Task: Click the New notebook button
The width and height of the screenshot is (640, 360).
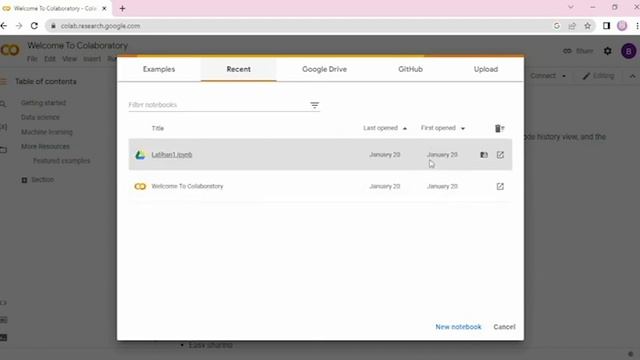Action: [x=458, y=327]
